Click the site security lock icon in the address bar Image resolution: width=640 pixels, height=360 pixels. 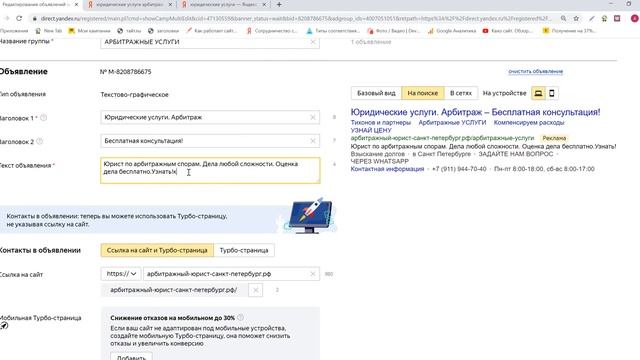(x=35, y=18)
